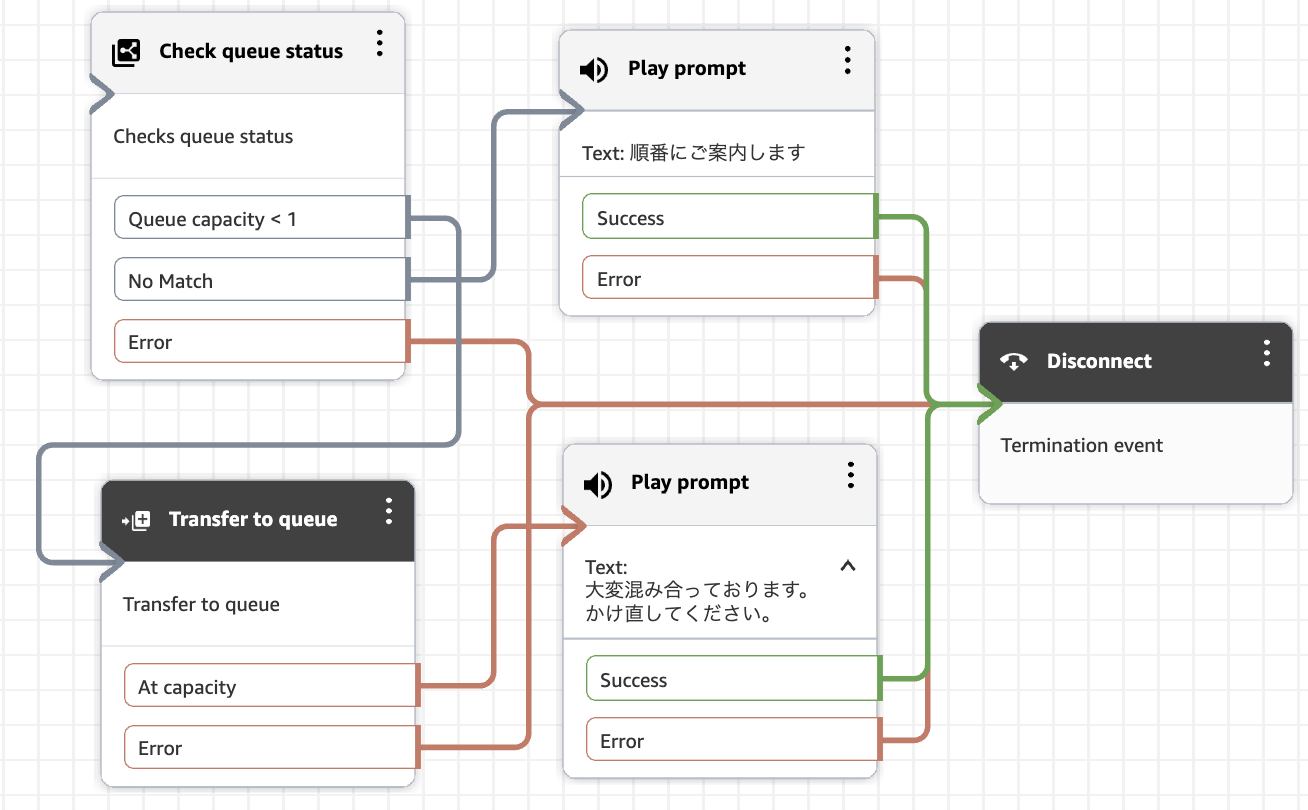Open the Disconnect block options menu

point(1267,353)
